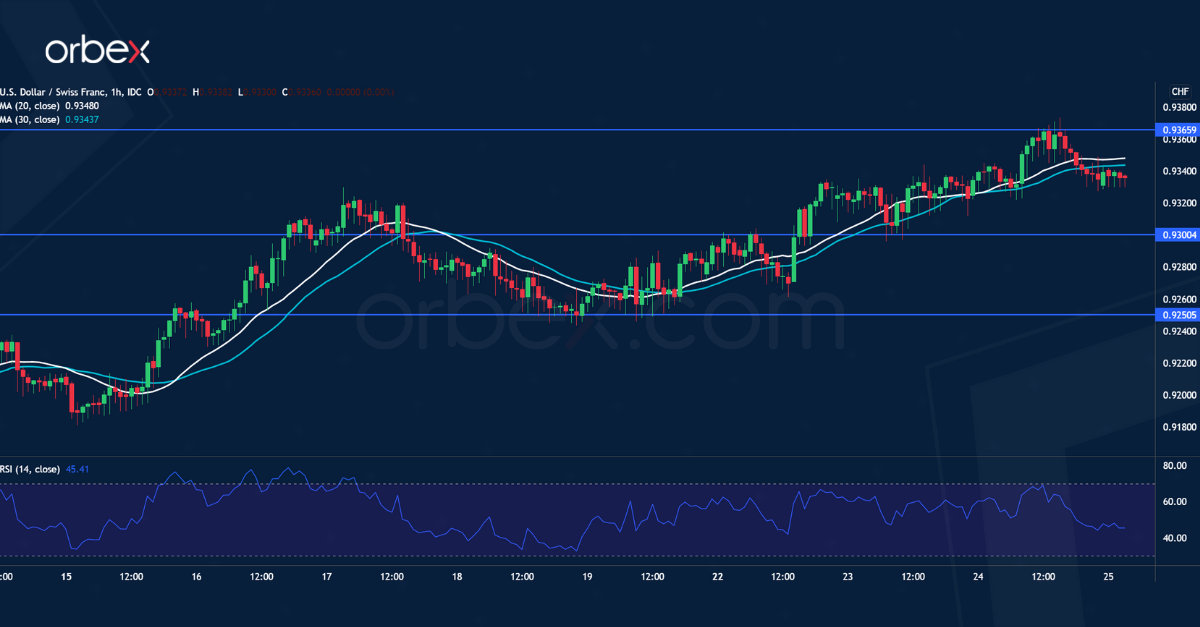Click the 12:00 timestamp under the 17th

(x=391, y=576)
